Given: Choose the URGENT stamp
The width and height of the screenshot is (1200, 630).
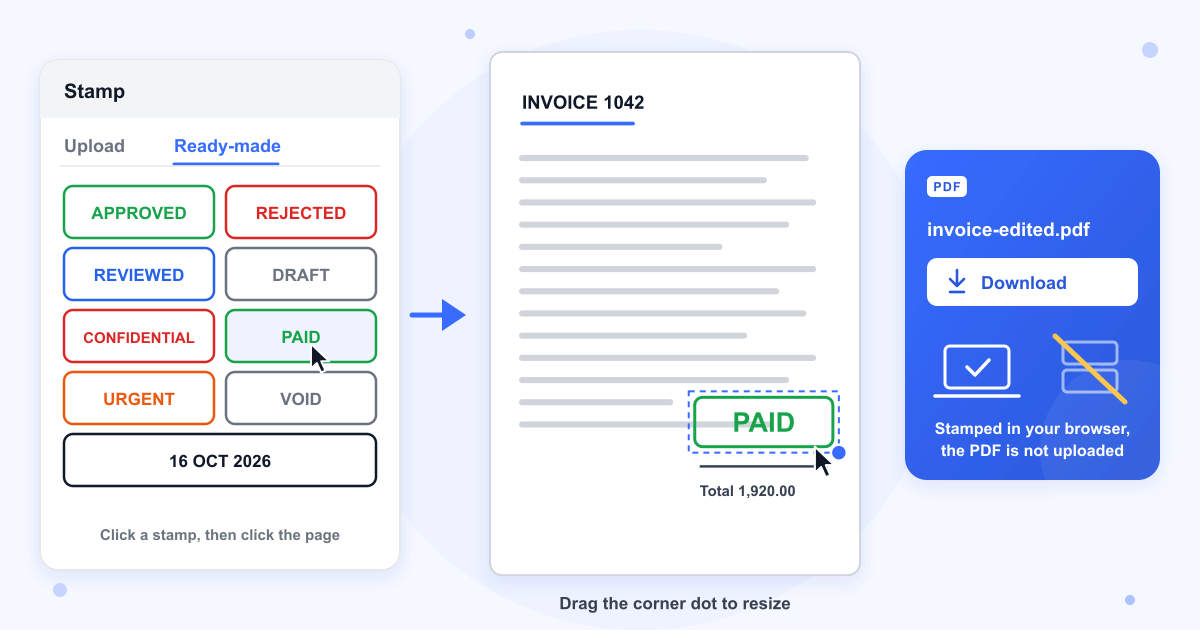Looking at the screenshot, I should click(139, 399).
